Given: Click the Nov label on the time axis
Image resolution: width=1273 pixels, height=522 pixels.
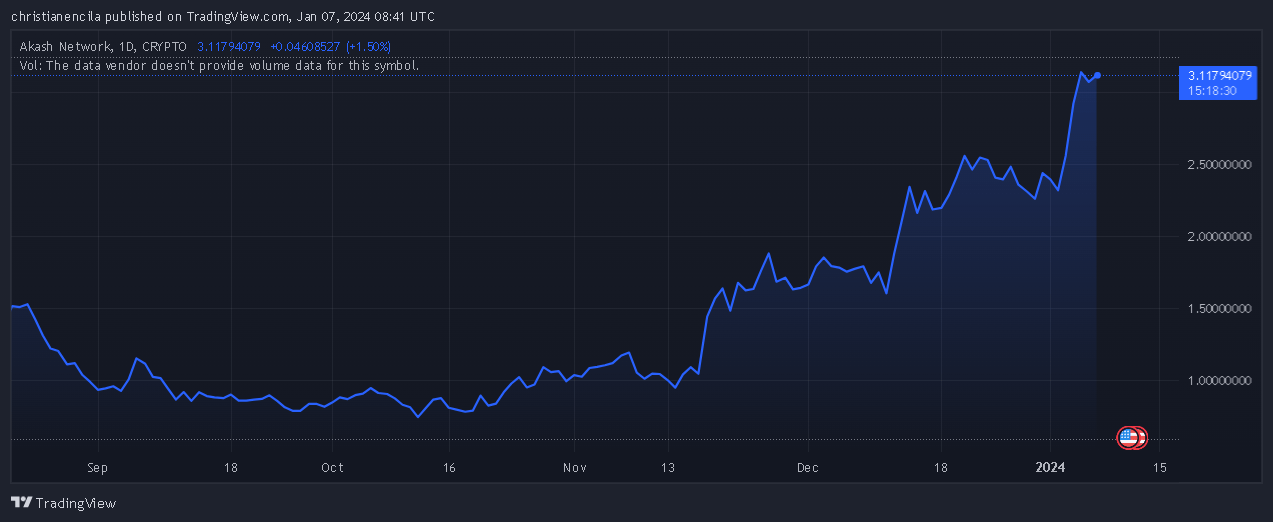Looking at the screenshot, I should tap(574, 467).
